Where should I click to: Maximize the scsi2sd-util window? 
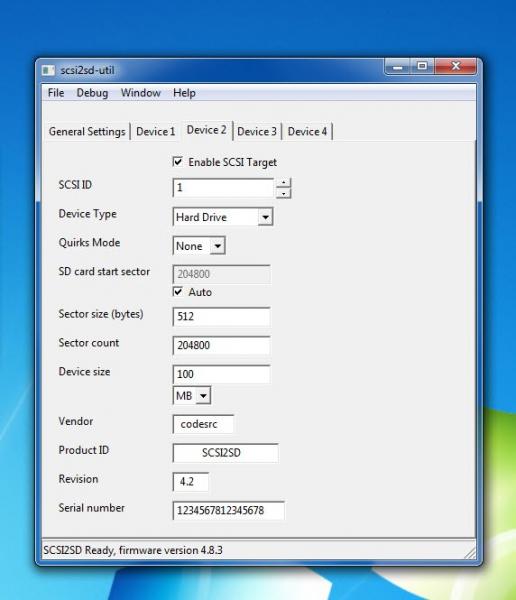pos(422,66)
